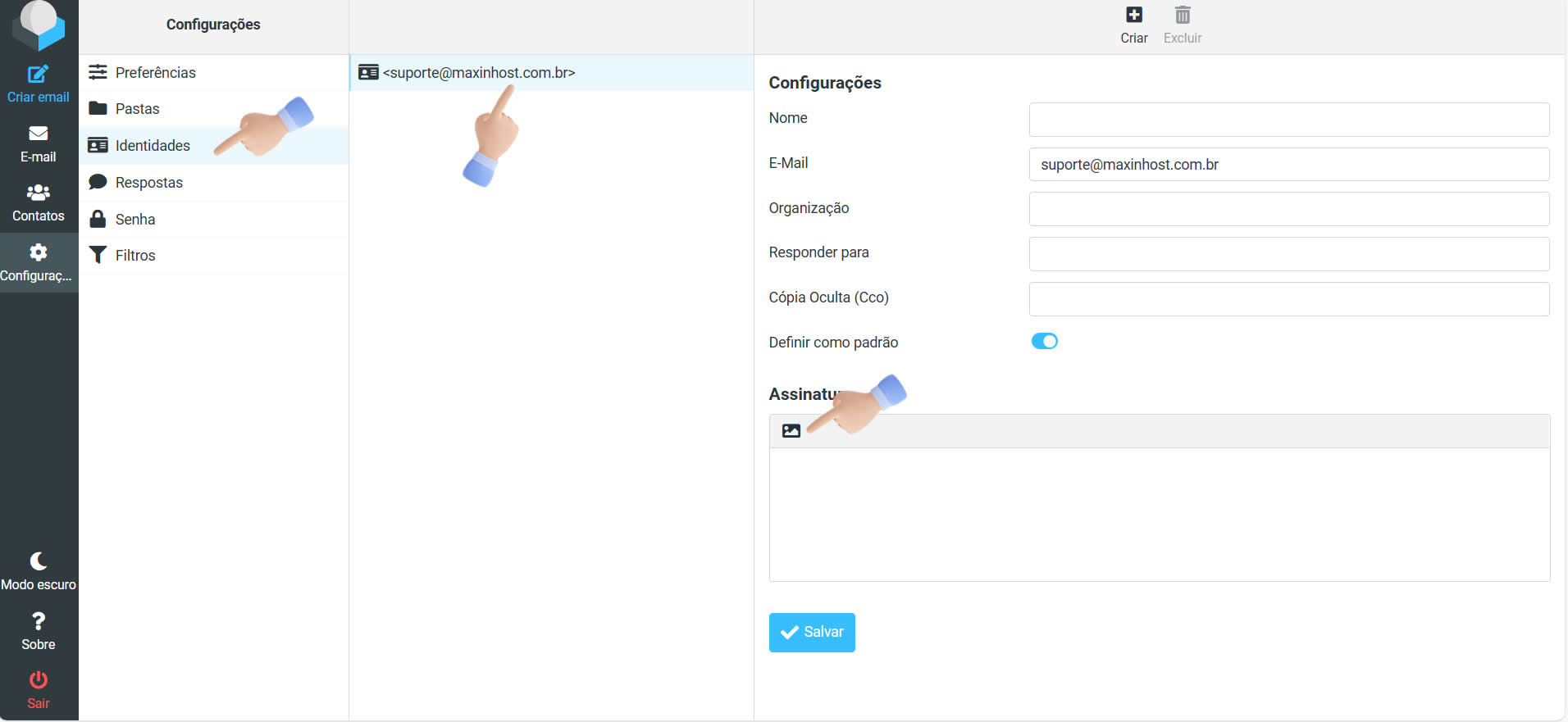Screen dimensions: 1568x722
Task: Open the Sobre question mark icon
Action: [x=38, y=621]
